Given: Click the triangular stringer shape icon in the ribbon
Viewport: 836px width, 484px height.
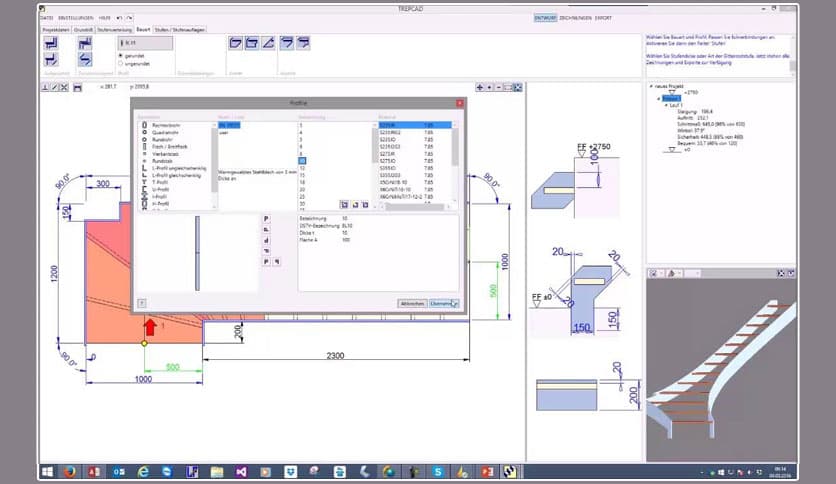Looking at the screenshot, I should pyautogui.click(x=268, y=43).
